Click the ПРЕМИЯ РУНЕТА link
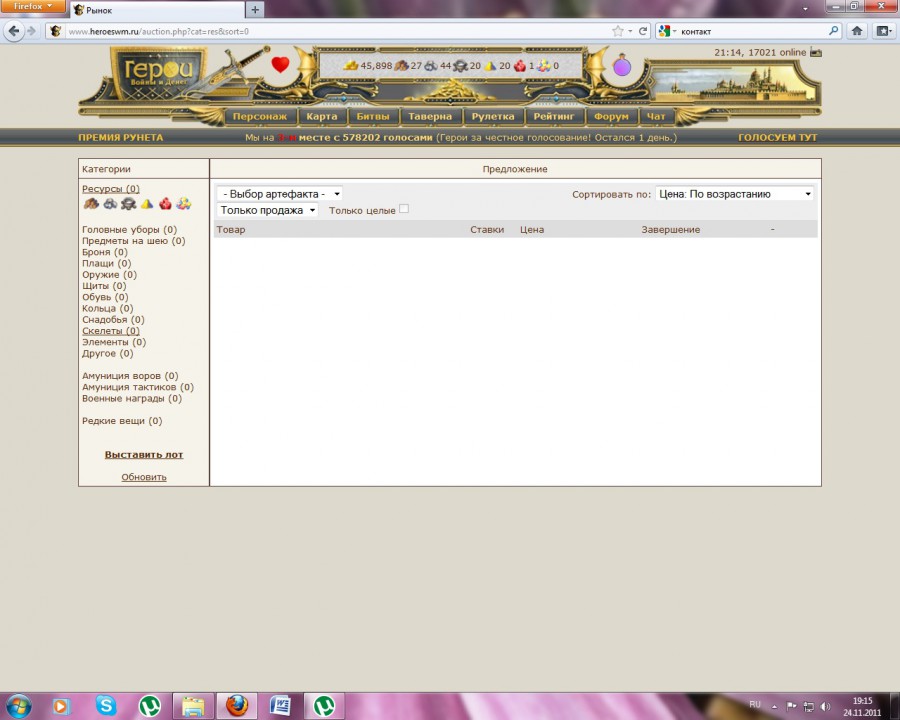Screen dimensions: 900x720 click(x=121, y=137)
